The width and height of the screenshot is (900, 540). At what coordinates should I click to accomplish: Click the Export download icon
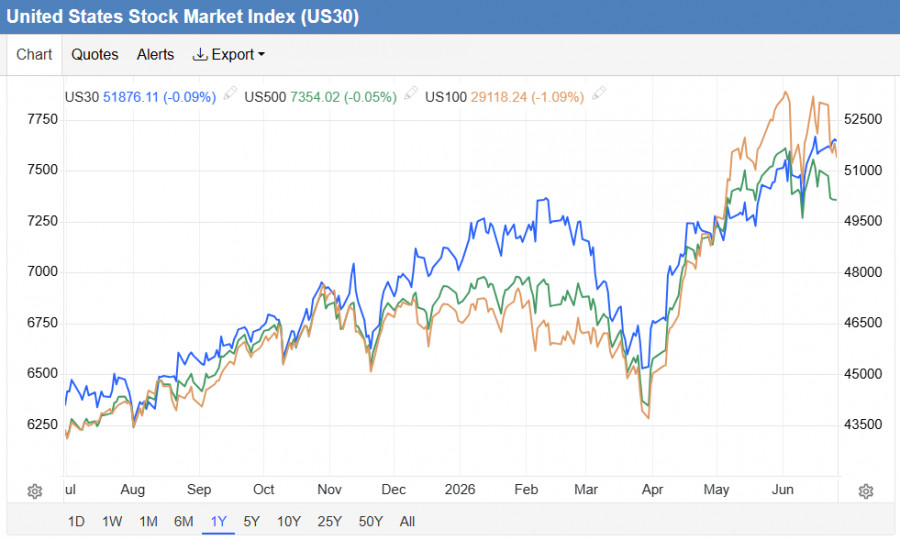click(200, 55)
